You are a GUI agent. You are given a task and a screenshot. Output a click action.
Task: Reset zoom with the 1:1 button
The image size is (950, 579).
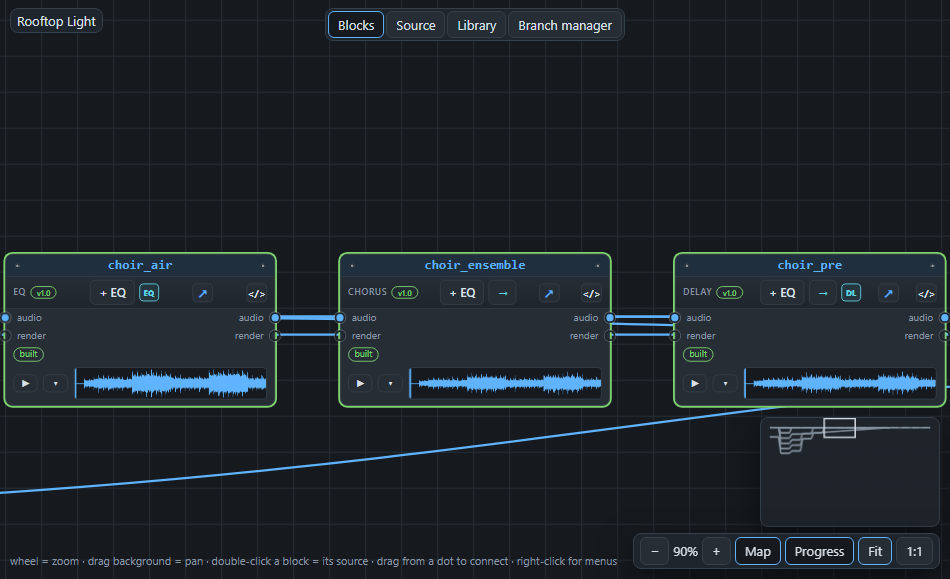pos(914,551)
